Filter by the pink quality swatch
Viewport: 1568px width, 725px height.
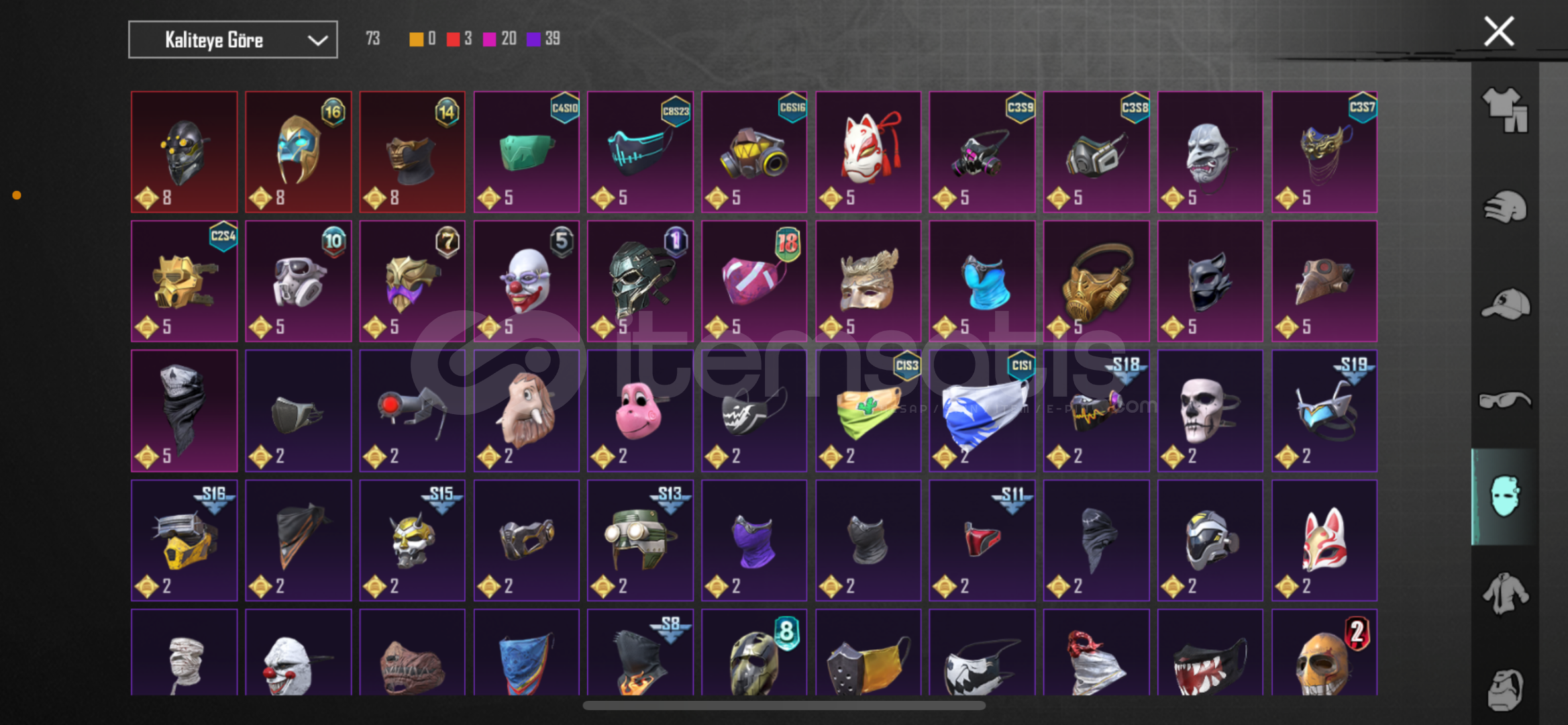click(x=489, y=39)
